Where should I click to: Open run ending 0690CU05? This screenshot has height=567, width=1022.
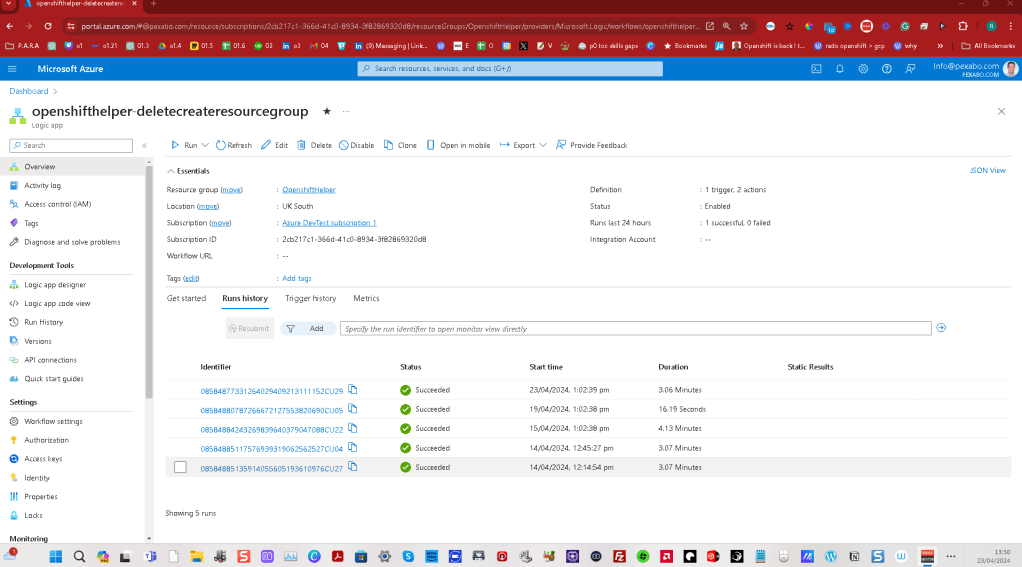pyautogui.click(x=272, y=411)
